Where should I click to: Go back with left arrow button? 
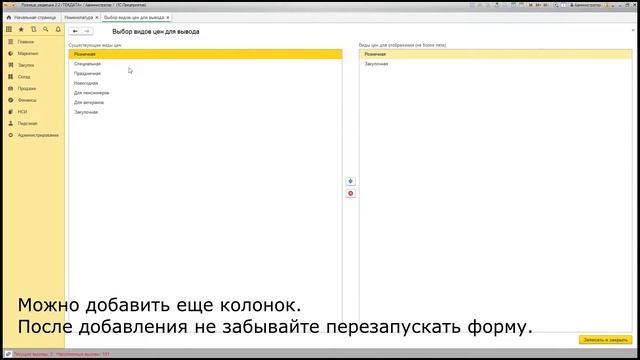75,31
